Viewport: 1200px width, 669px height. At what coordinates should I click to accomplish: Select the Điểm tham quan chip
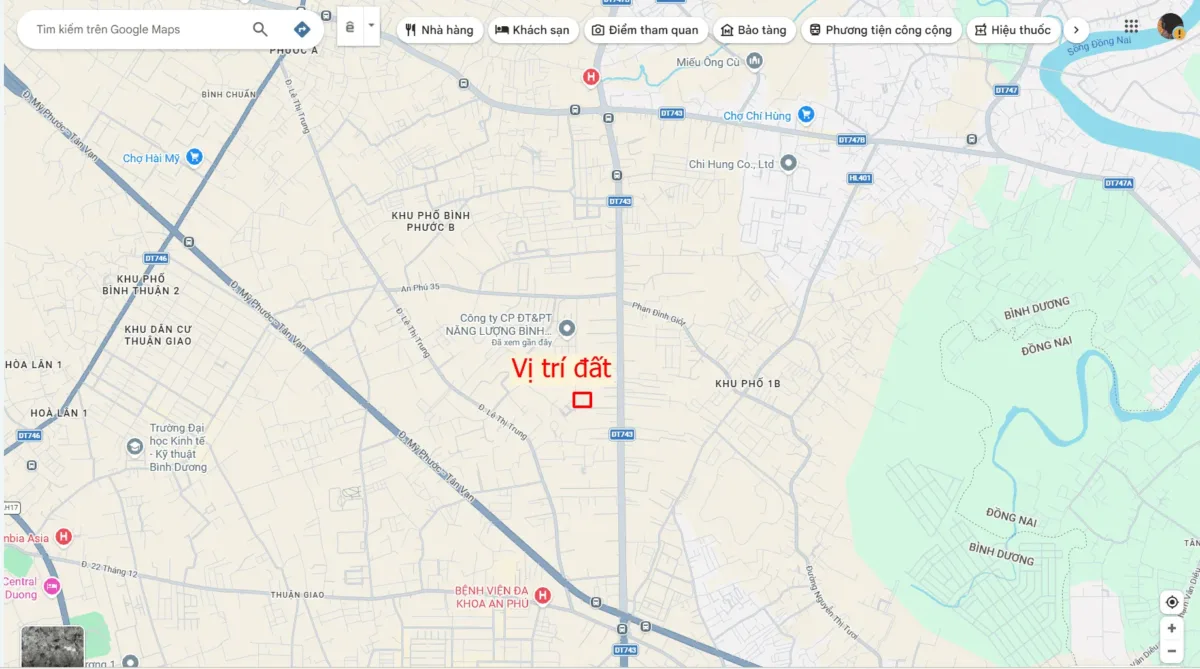click(x=645, y=30)
